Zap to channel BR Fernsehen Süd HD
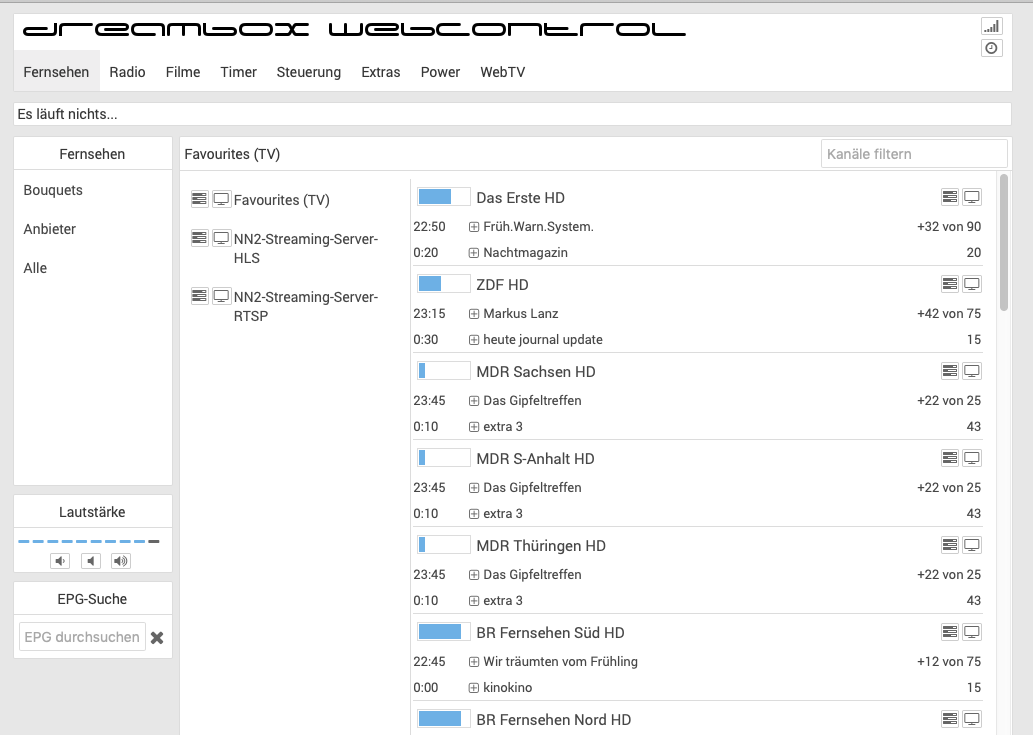The height and width of the screenshot is (735, 1033). (x=550, y=633)
